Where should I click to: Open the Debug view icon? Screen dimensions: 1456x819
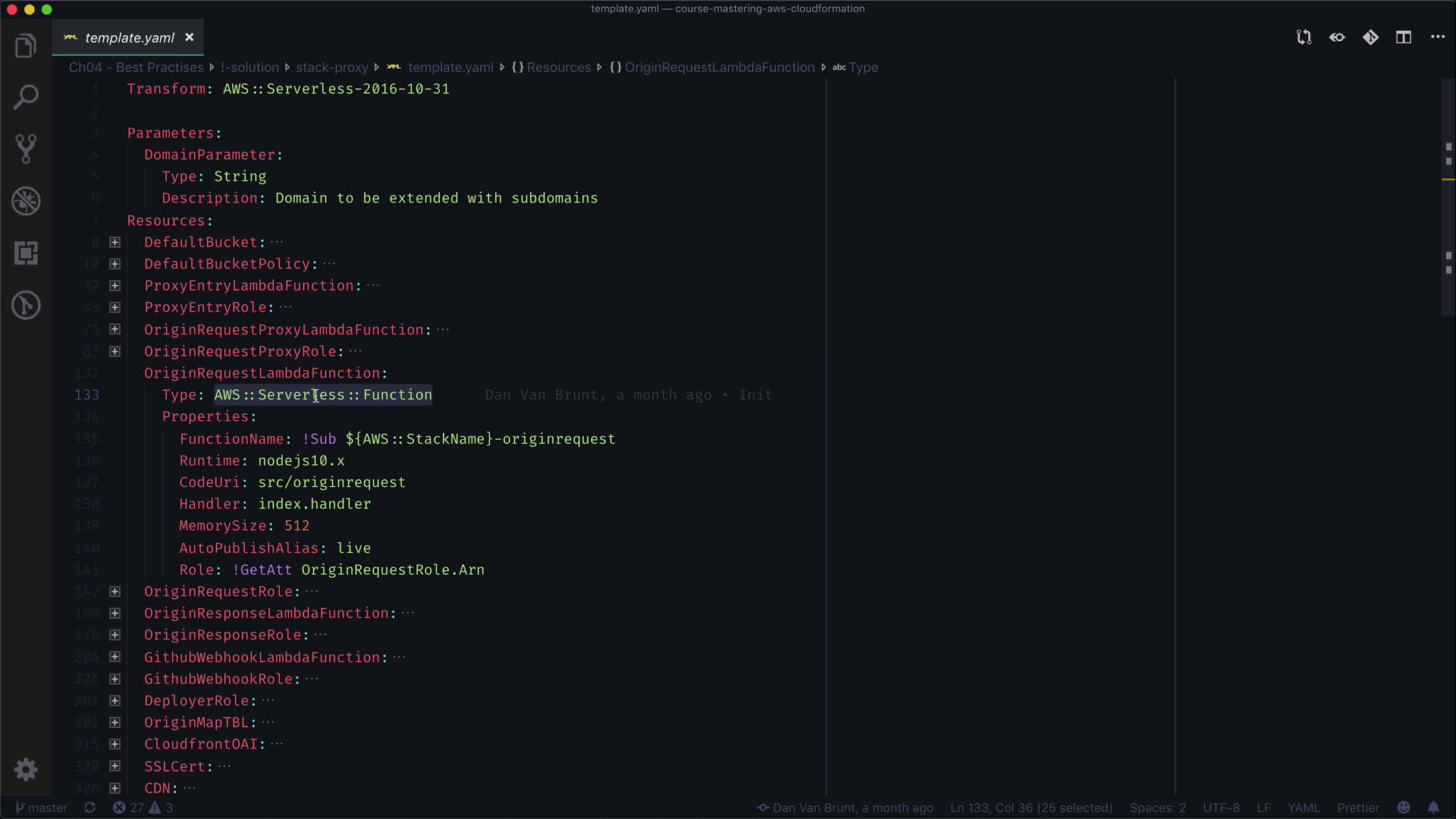point(26,201)
